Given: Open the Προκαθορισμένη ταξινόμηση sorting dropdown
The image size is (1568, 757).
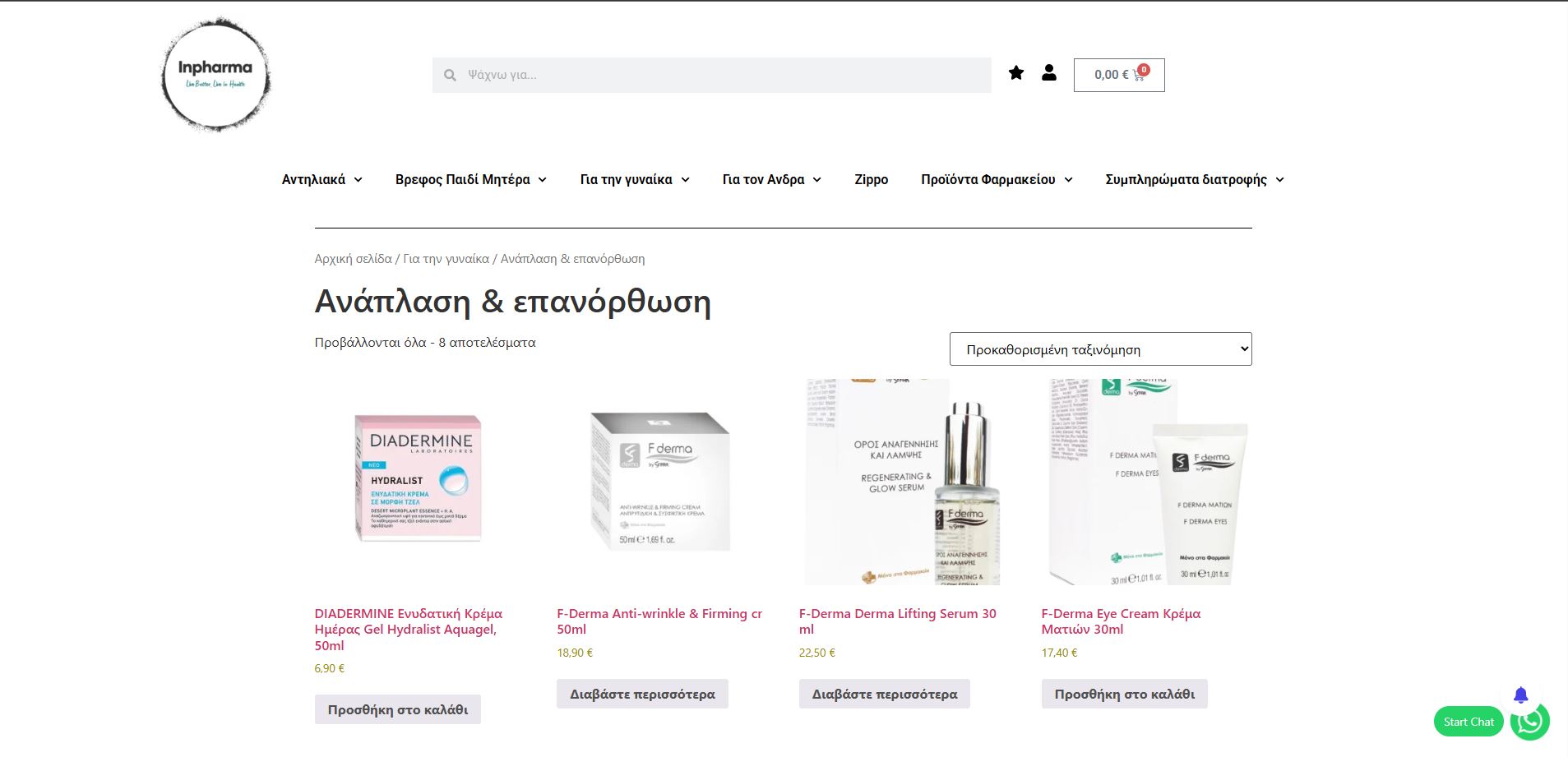Looking at the screenshot, I should 1100,349.
